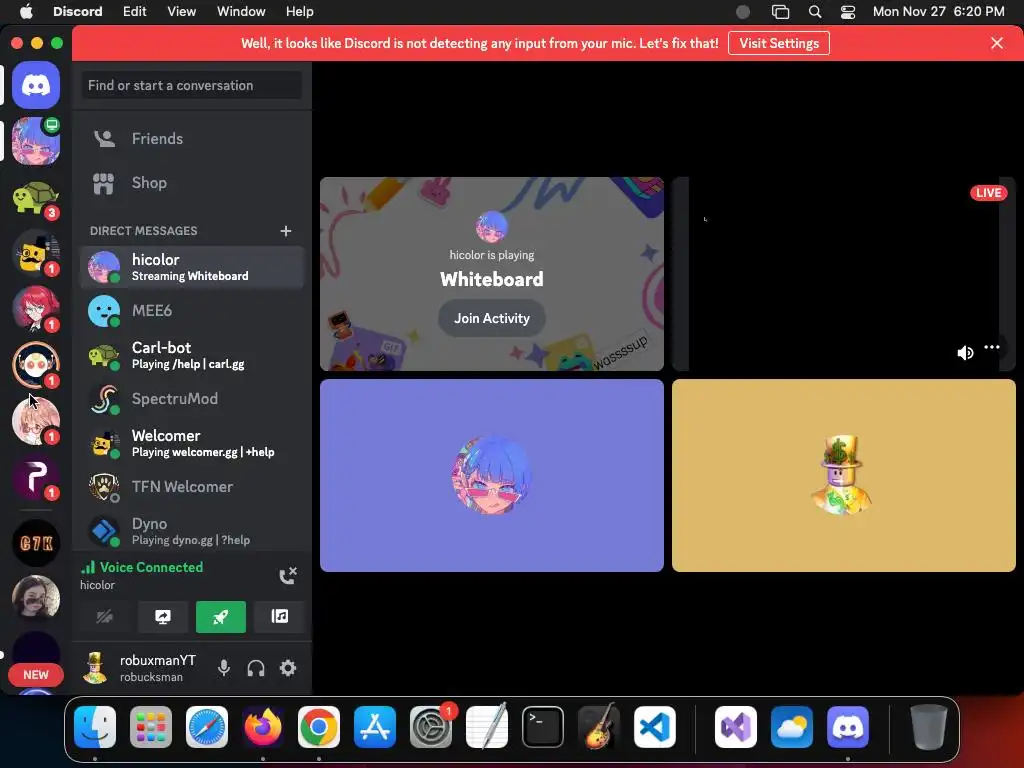Open the Help menu
The height and width of the screenshot is (768, 1024).
299,11
